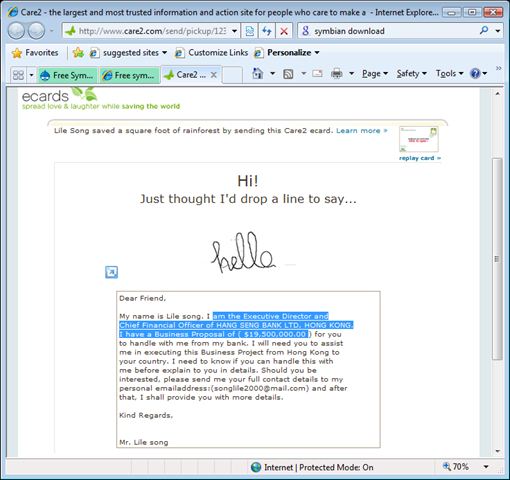This screenshot has height=480, width=510.
Task: Click the 'Just thought I'd drop a line' heading
Action: tap(248, 199)
